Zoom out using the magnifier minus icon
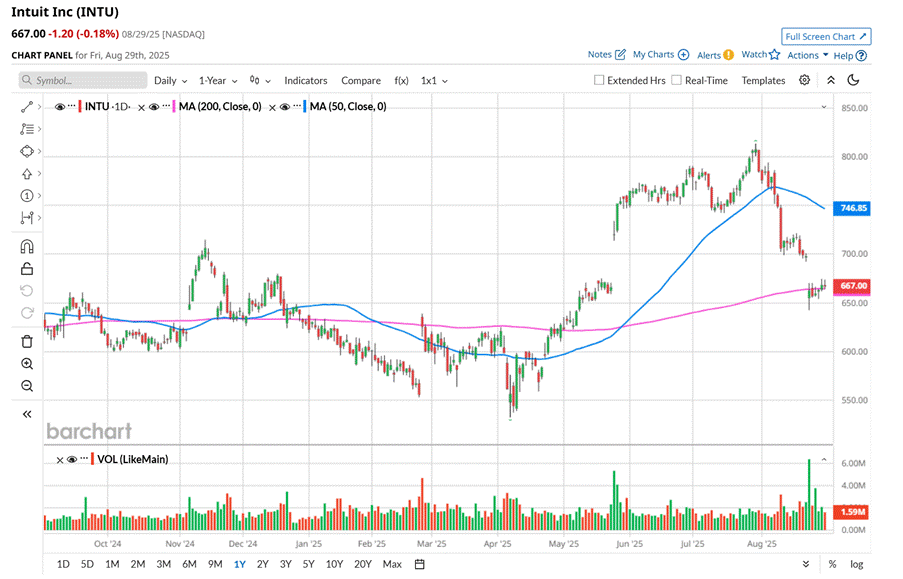903x579 pixels. 26,386
